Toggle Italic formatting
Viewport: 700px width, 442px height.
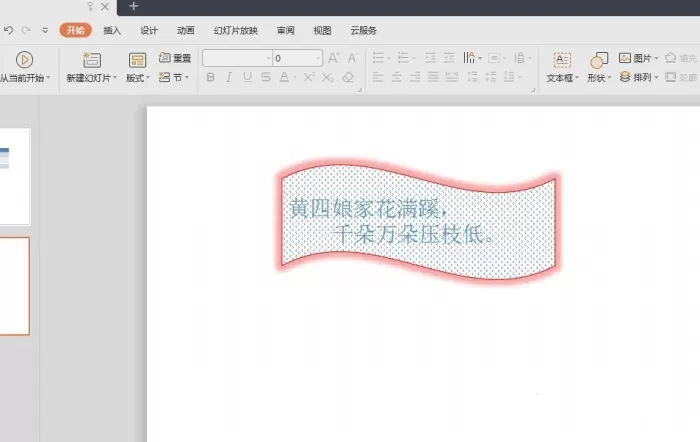tap(229, 77)
